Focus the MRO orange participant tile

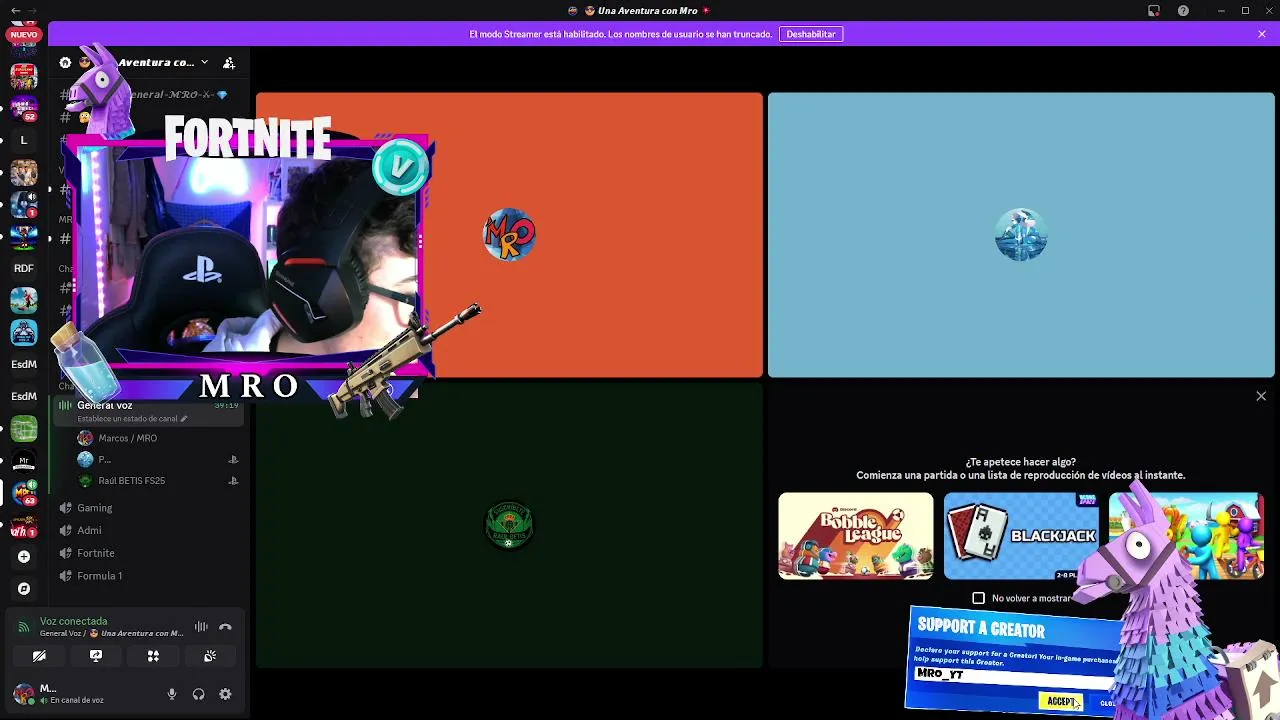click(509, 235)
